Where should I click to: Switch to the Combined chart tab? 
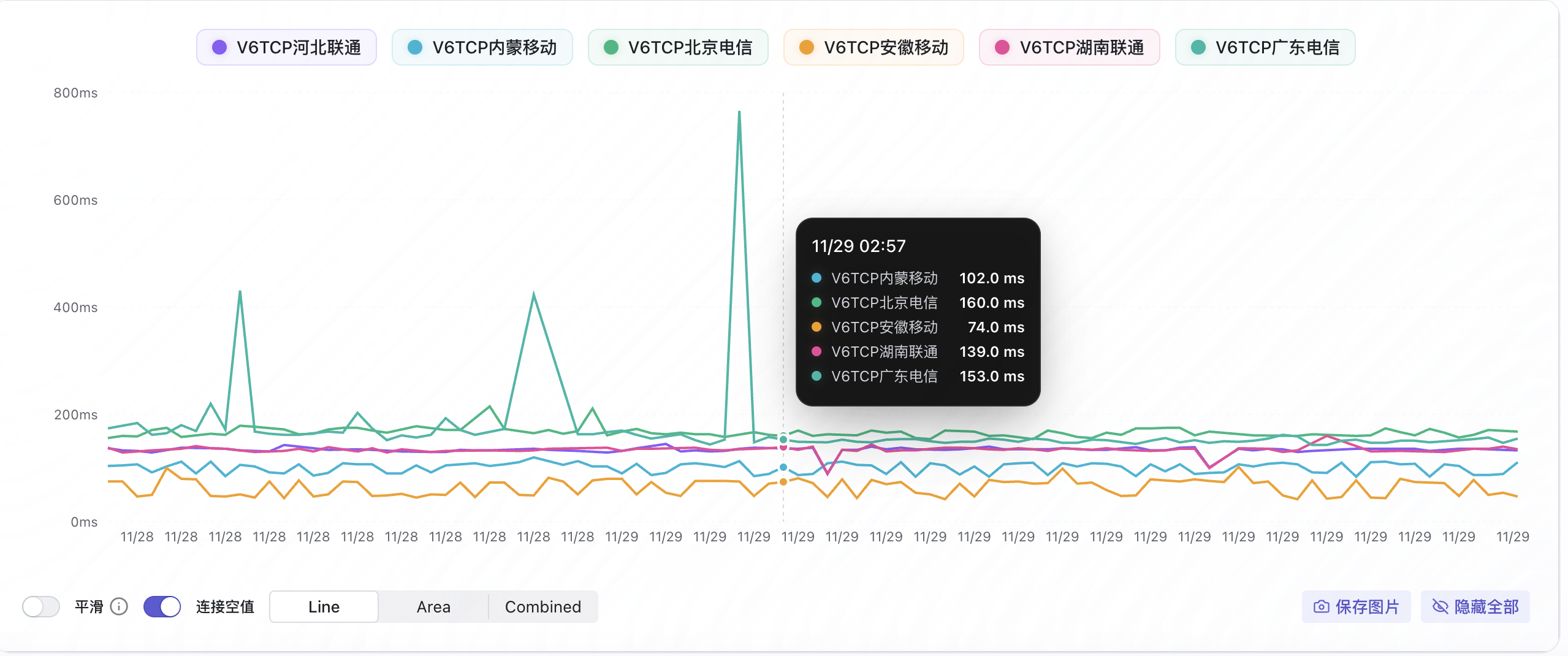coord(542,607)
